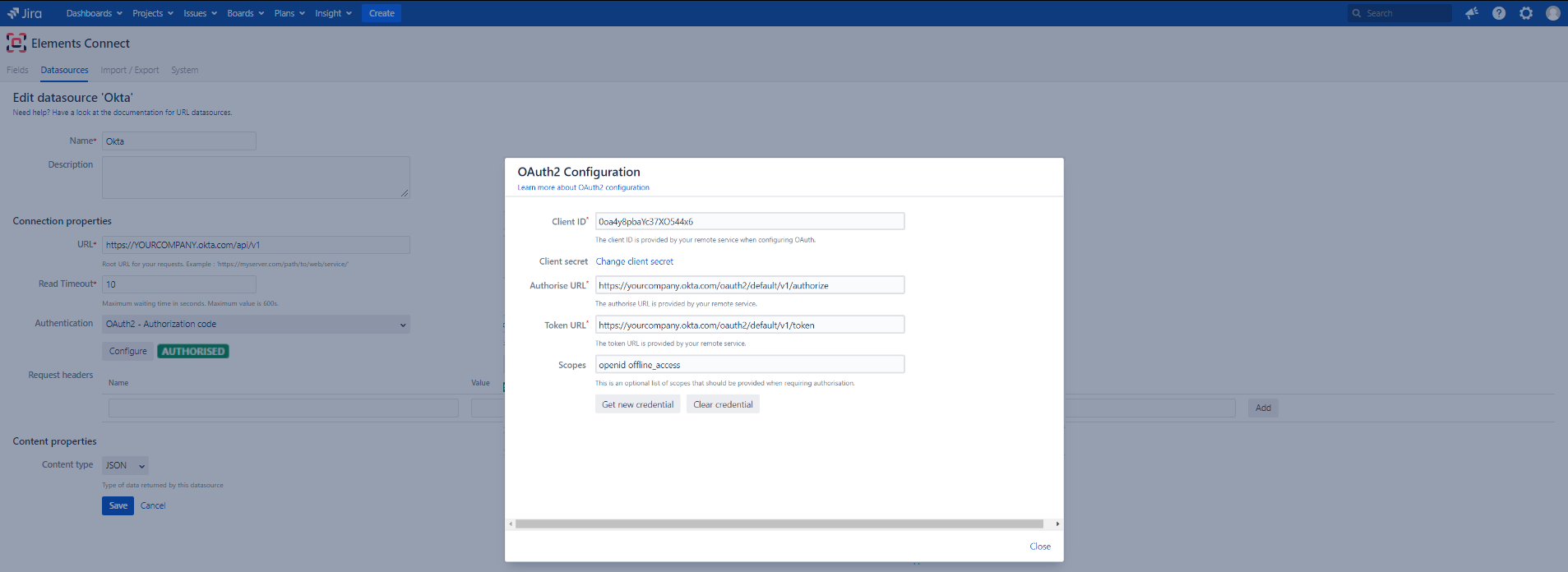1568x572 pixels.
Task: Open the Help question mark icon
Action: (x=1499, y=13)
